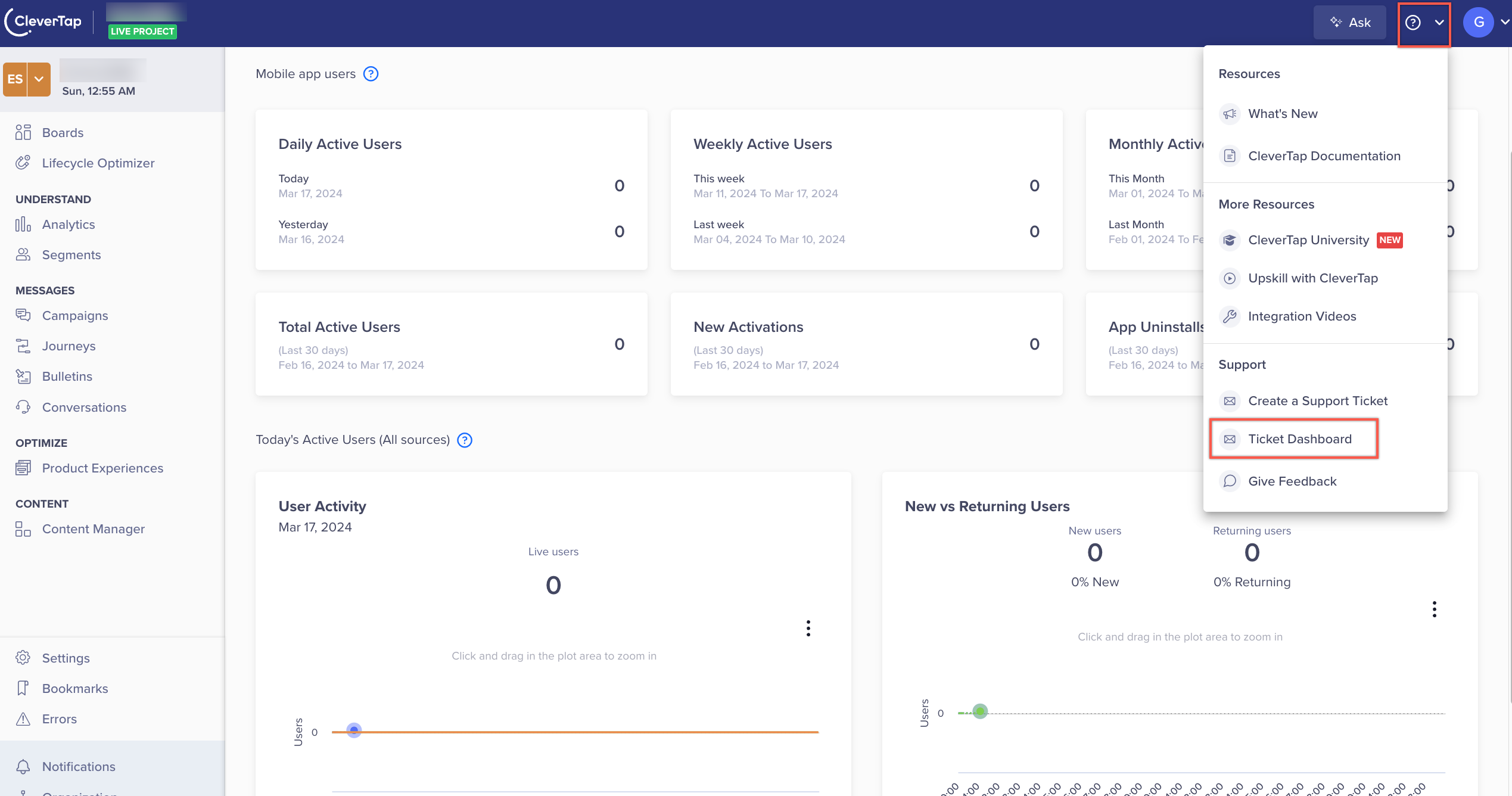Open the Settings gear icon

(23, 658)
